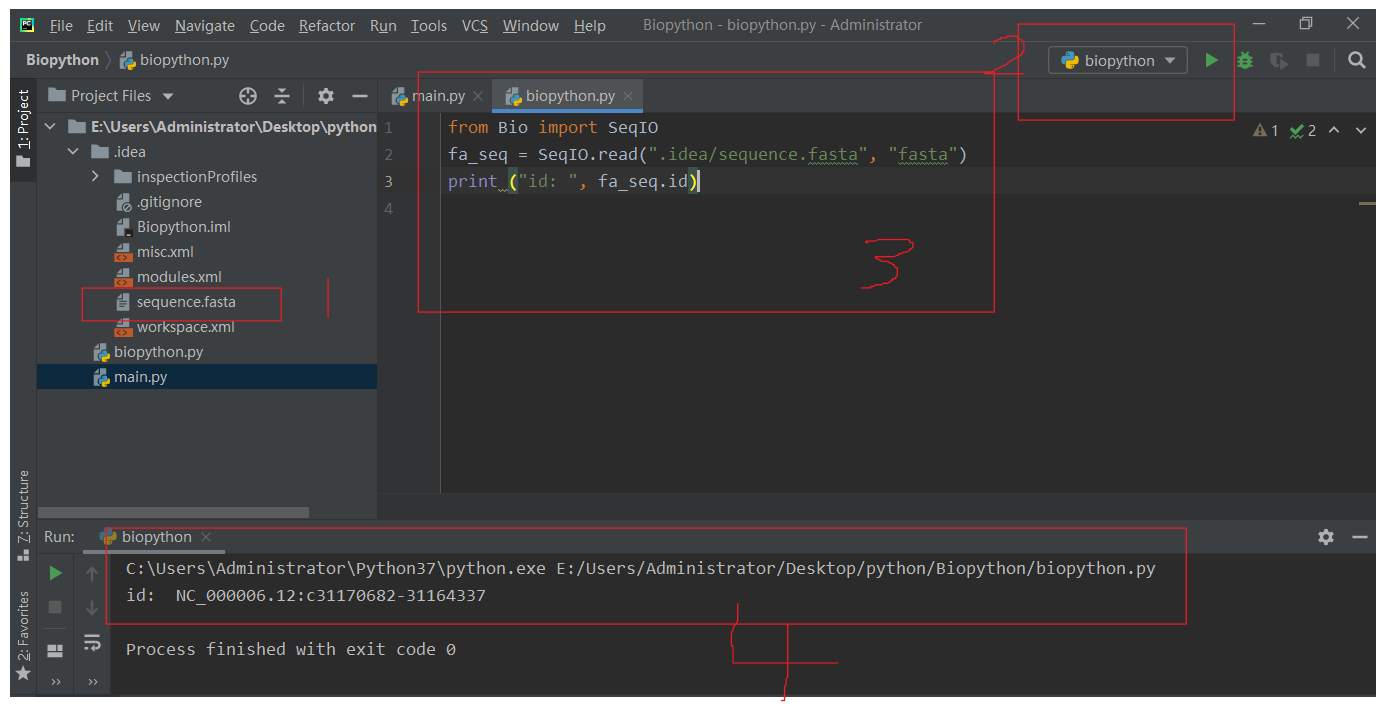Open the biopython run configuration dropdown
Viewport: 1378px width, 706px height.
1117,60
